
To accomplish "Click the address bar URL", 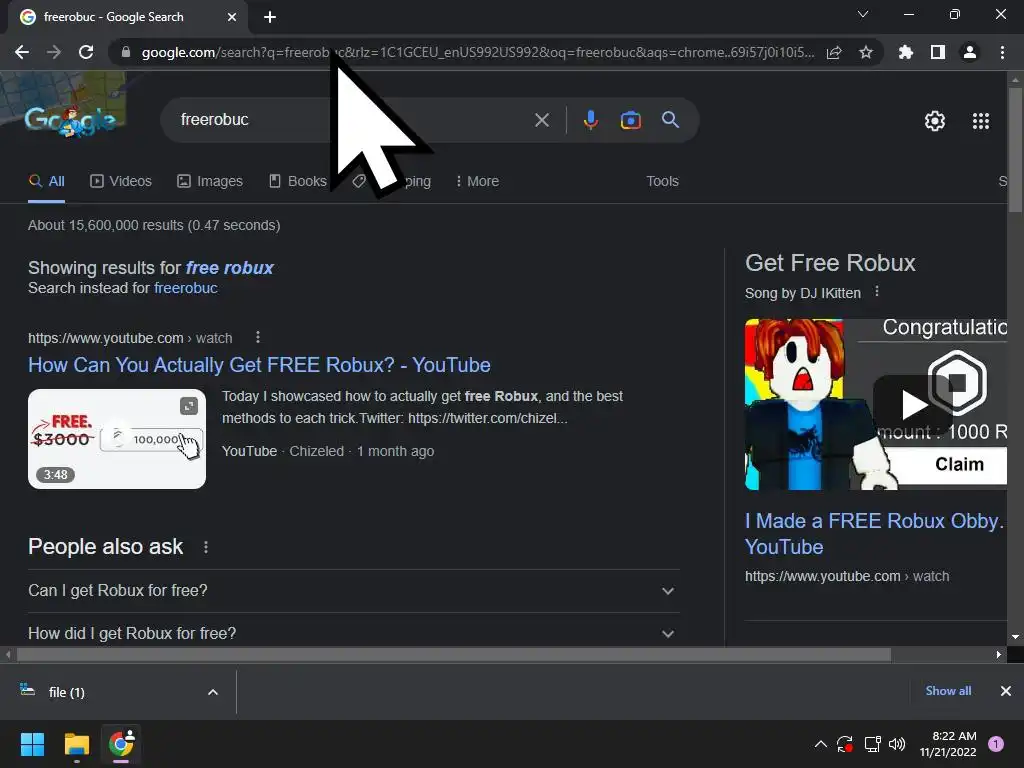I will click(x=477, y=52).
